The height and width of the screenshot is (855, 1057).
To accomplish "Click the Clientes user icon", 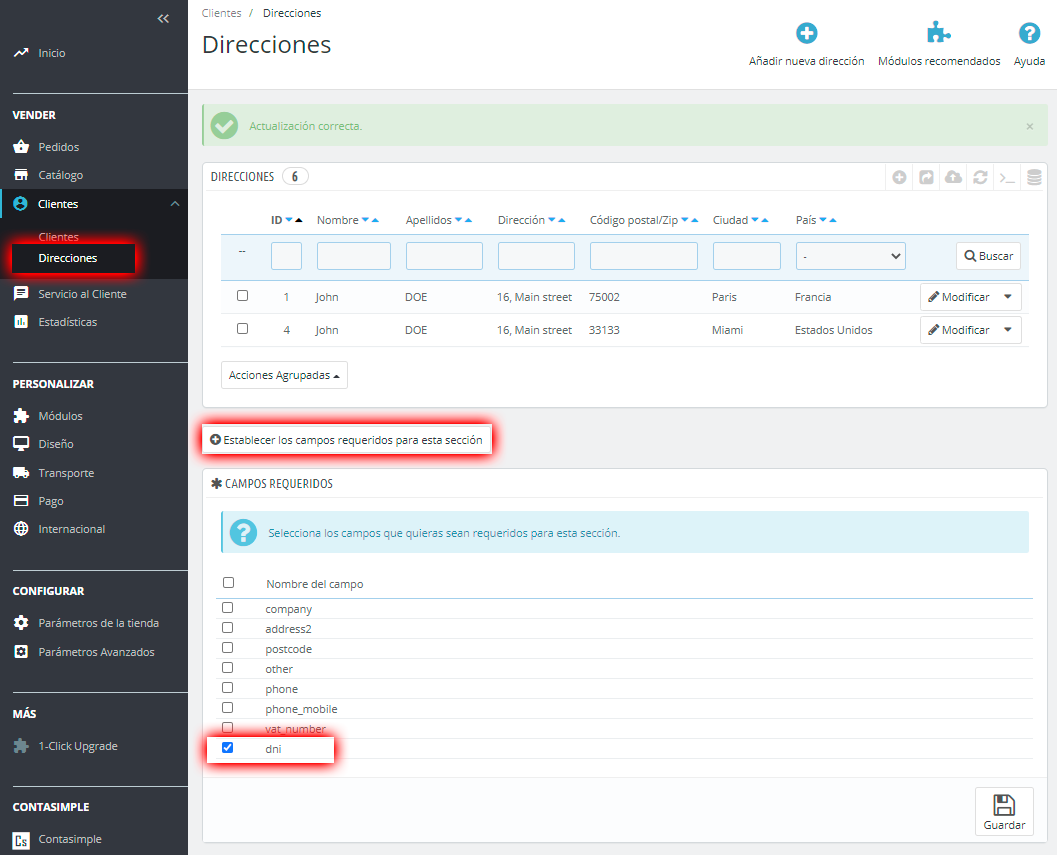I will point(21,204).
